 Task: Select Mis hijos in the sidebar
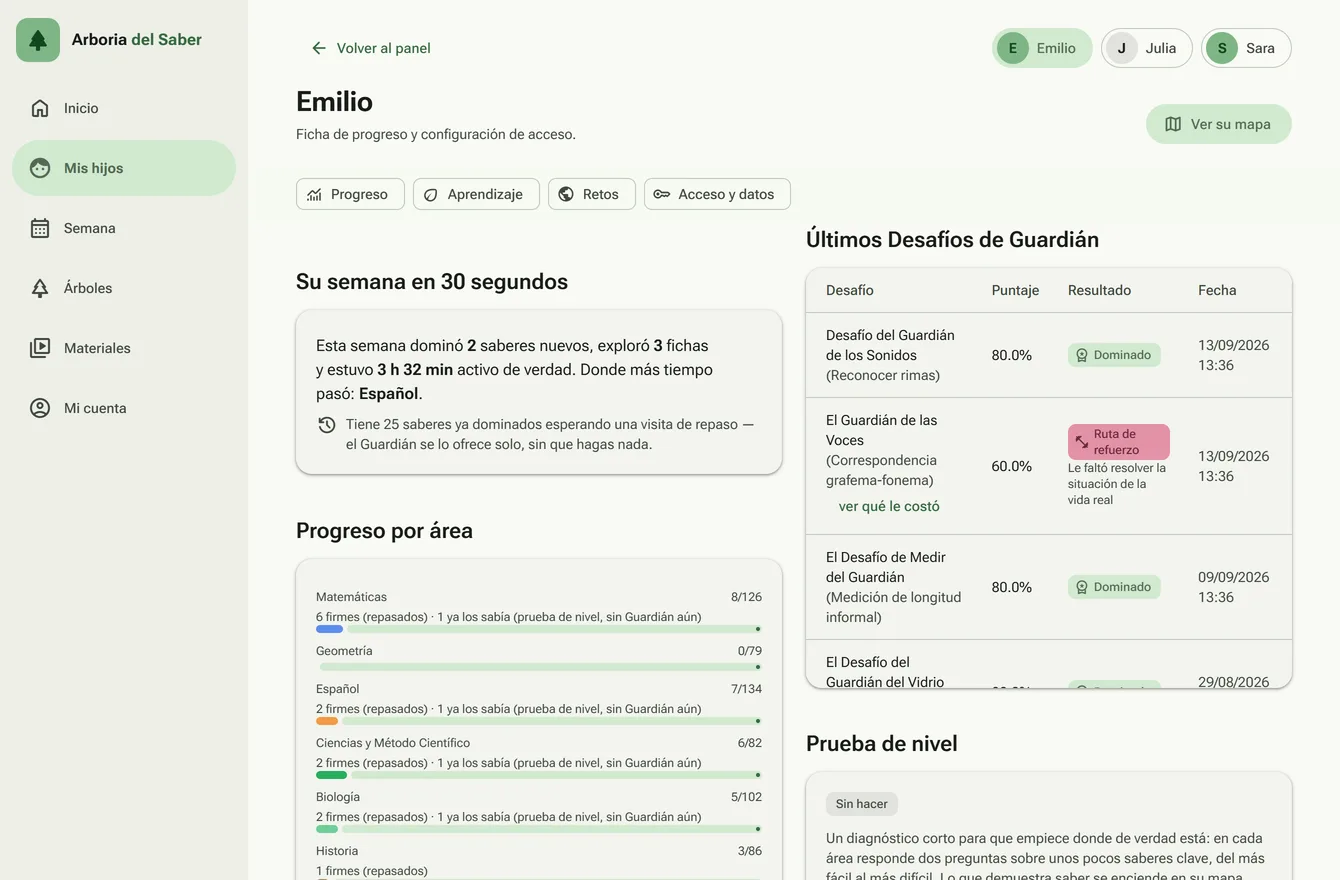tap(124, 168)
